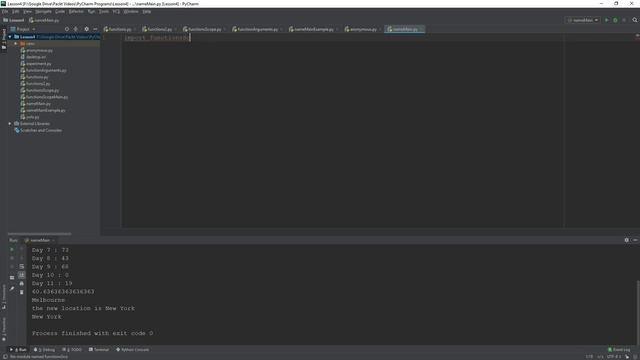Click status bar warning icon at bottom-left
Viewport: 640px width, 360px height.
click(5, 357)
